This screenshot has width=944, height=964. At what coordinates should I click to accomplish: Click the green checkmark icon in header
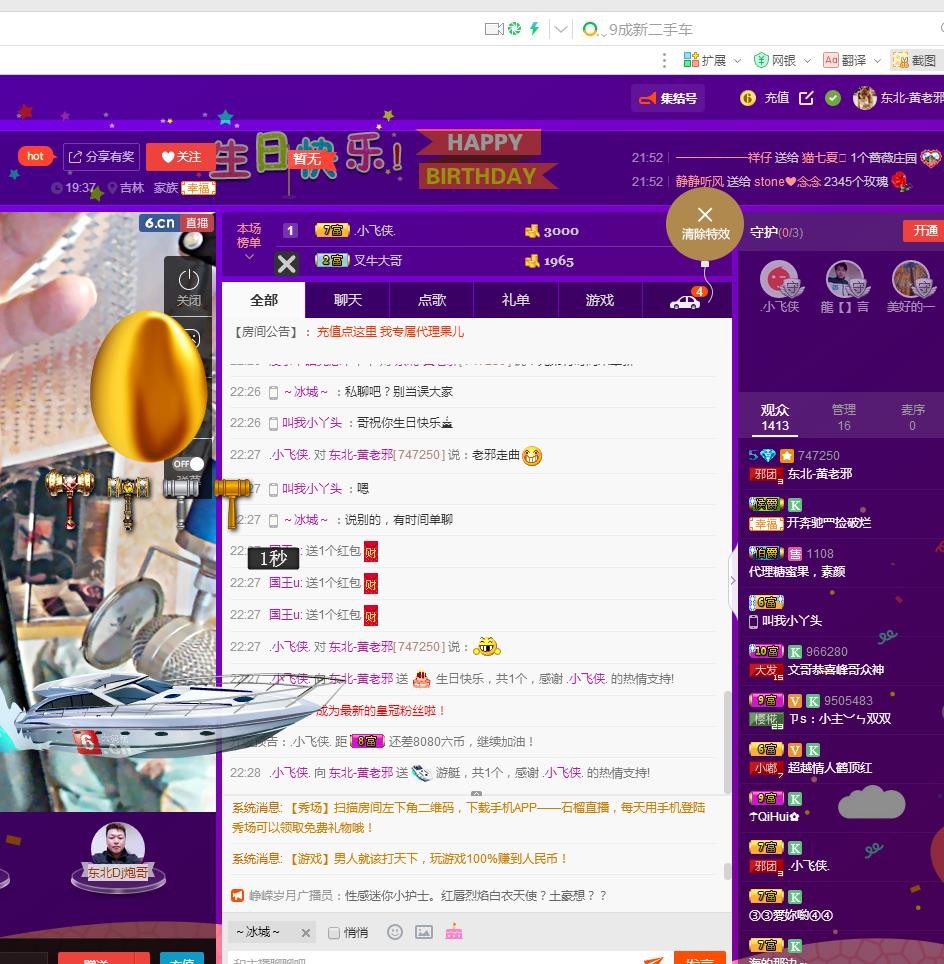click(x=833, y=98)
